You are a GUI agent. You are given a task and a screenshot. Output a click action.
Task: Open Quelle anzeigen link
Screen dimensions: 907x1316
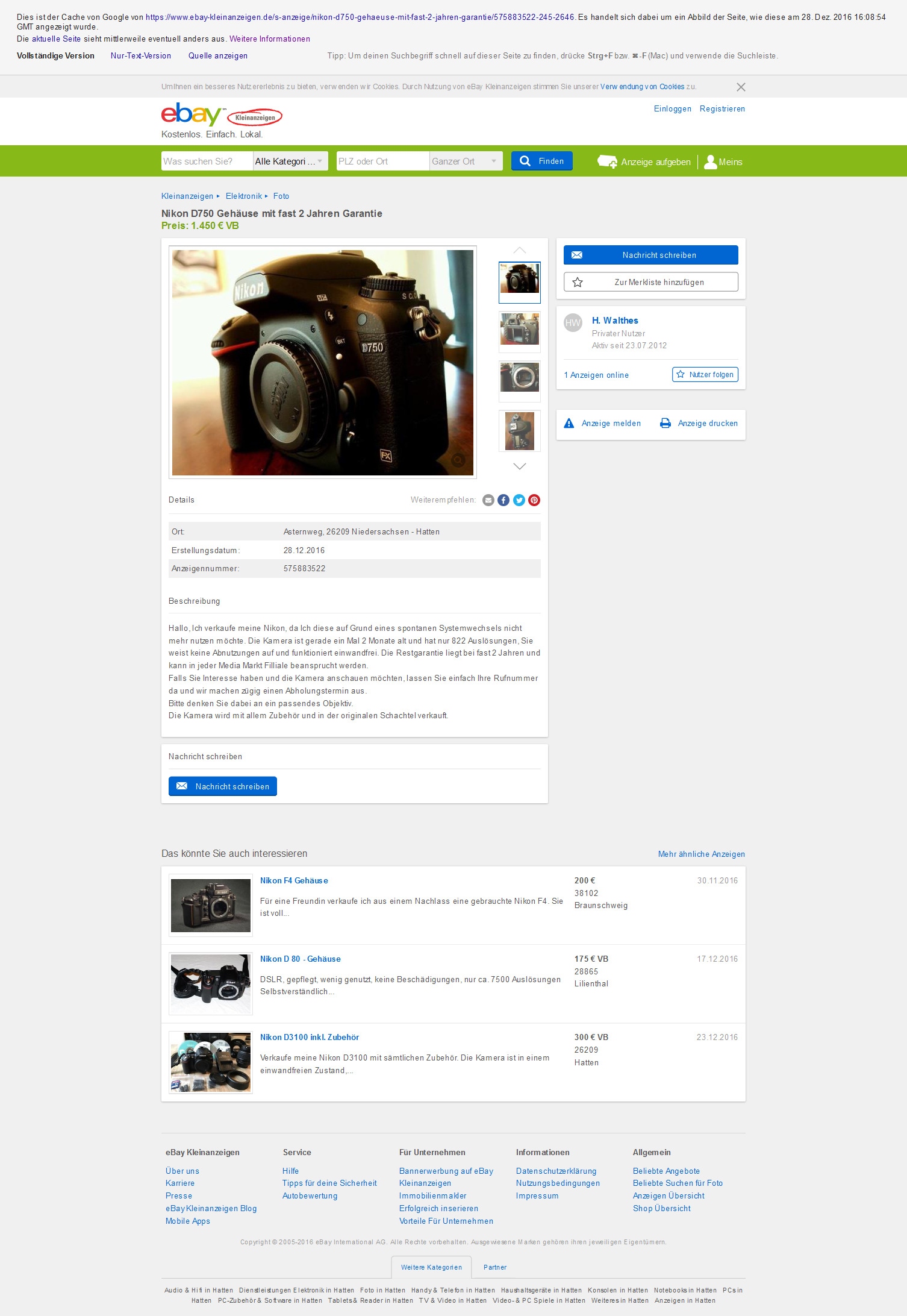click(x=218, y=56)
